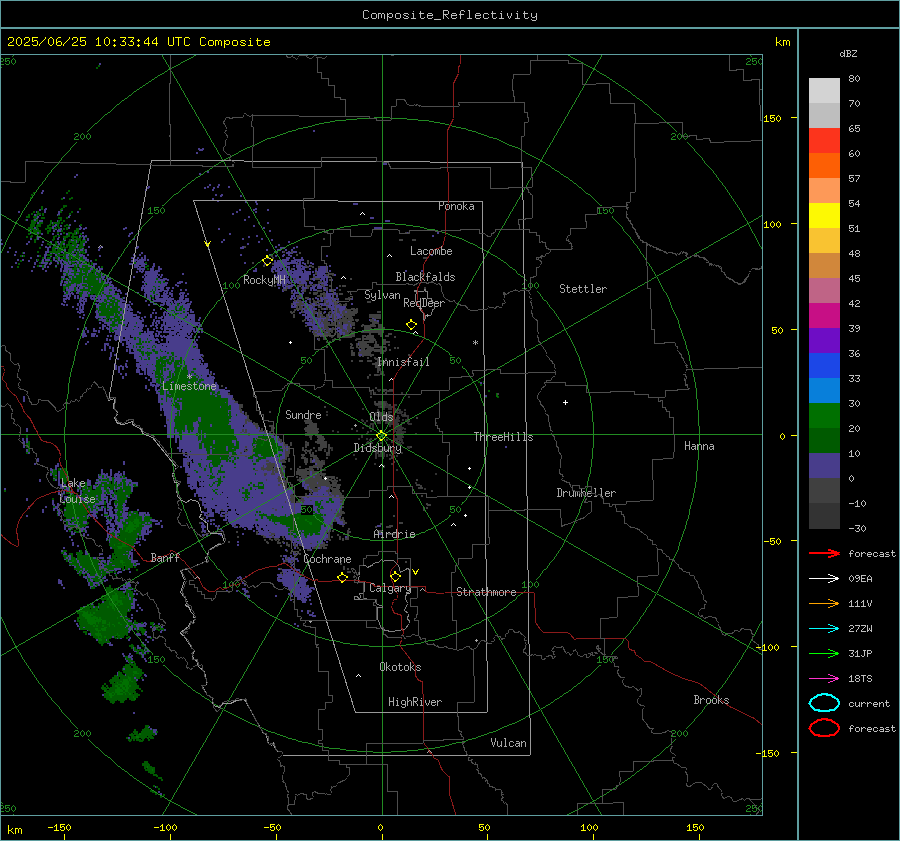Click the yellow diamond marker below RedDeer

[411, 325]
